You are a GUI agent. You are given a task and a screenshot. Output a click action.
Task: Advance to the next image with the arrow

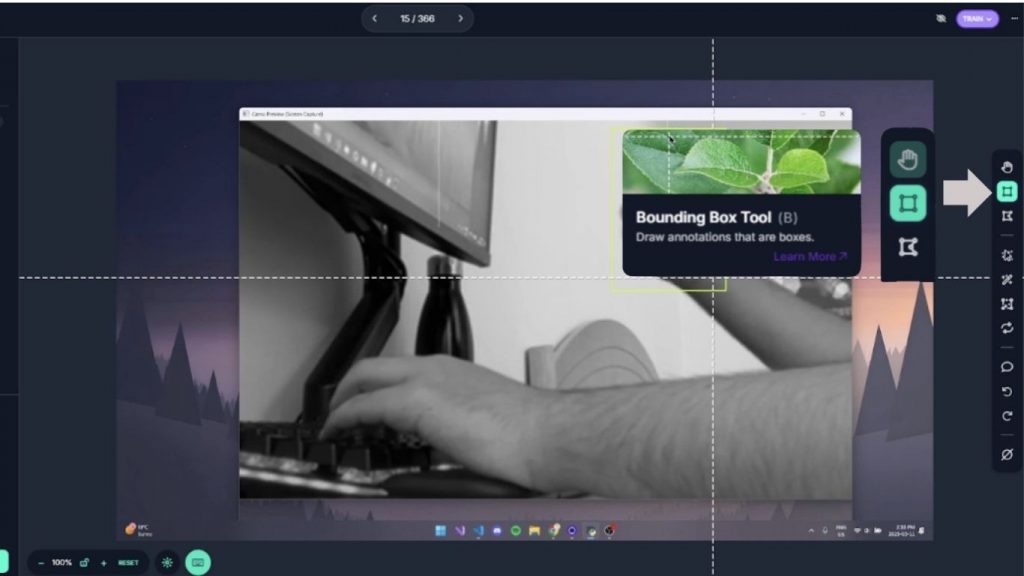(x=459, y=18)
